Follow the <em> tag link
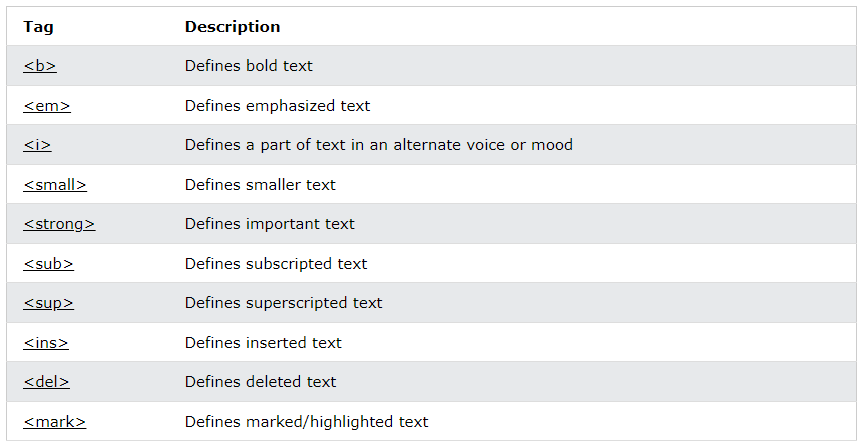This screenshot has width=862, height=447. tap(47, 106)
